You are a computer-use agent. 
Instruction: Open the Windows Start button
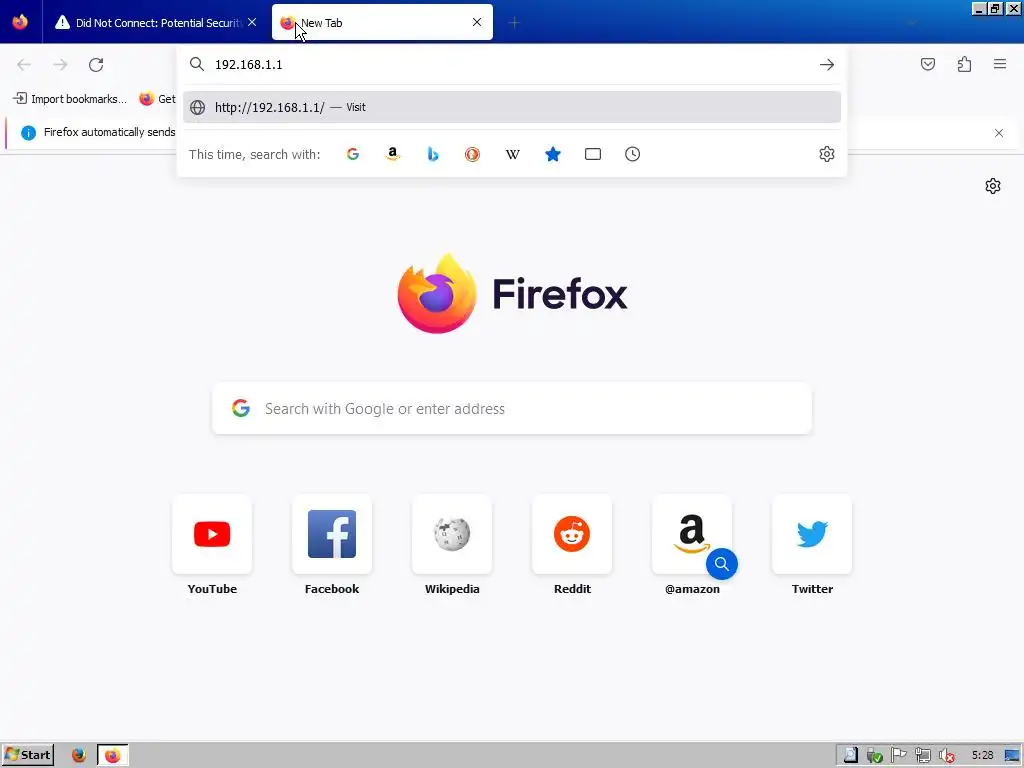coord(27,755)
